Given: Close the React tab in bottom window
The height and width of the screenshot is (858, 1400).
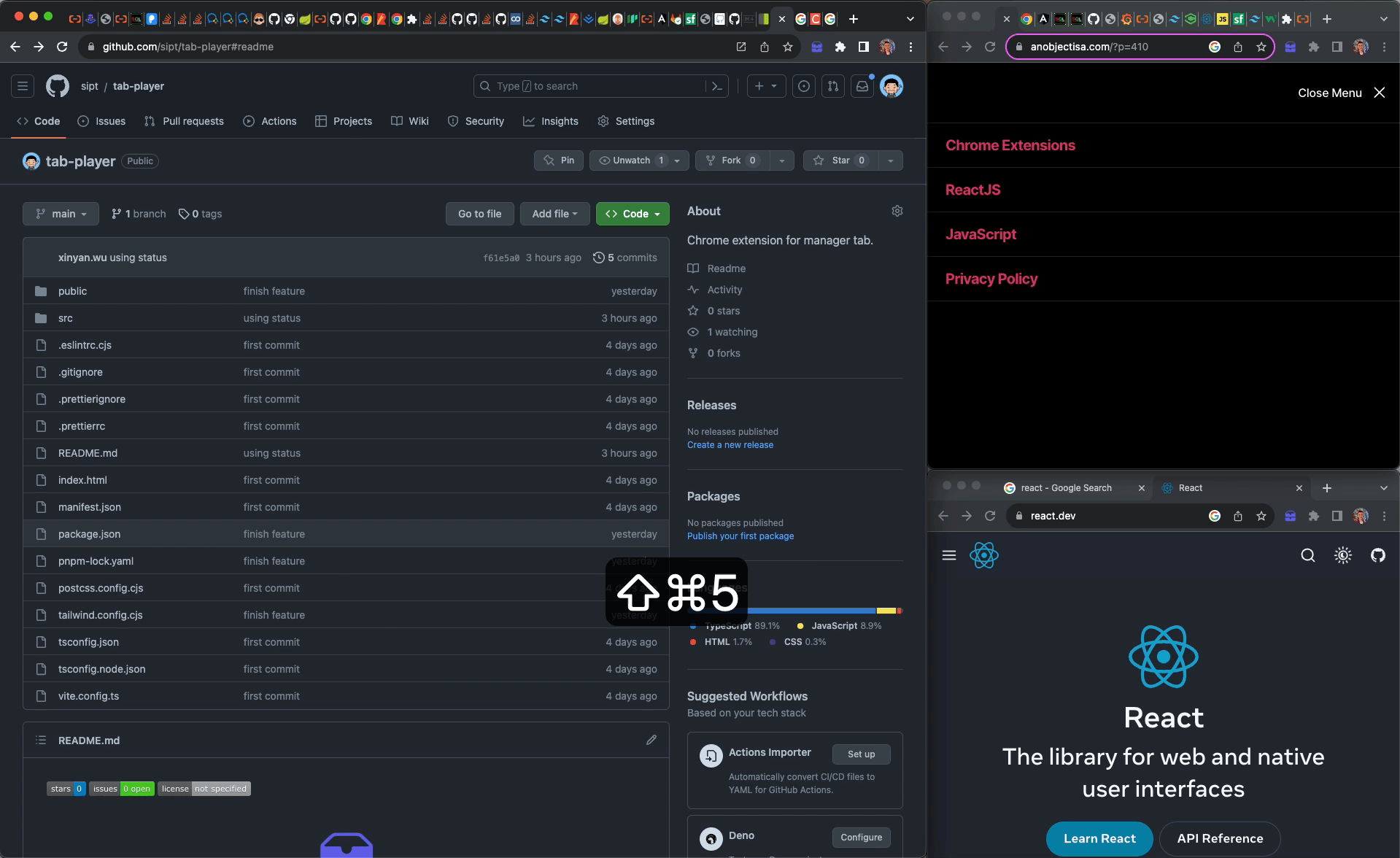Looking at the screenshot, I should click(x=1299, y=488).
